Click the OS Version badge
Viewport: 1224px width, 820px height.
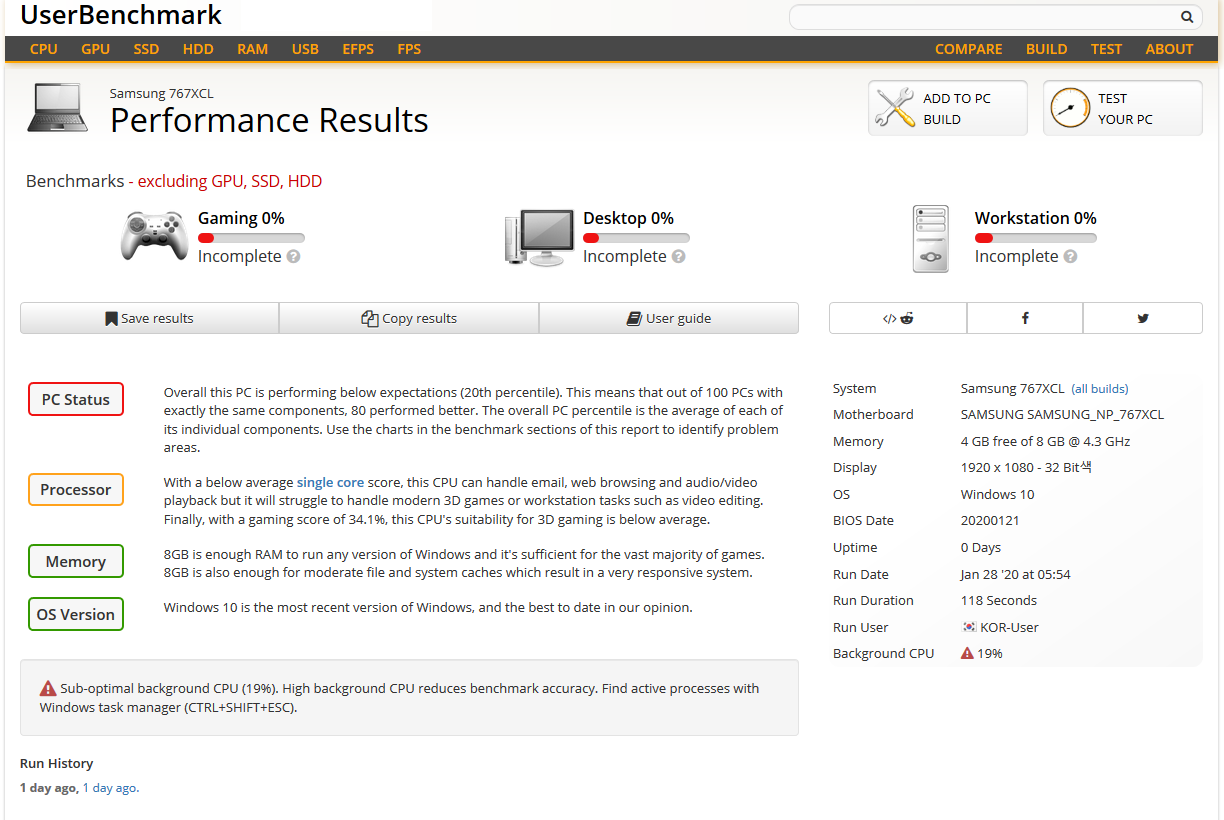click(76, 614)
